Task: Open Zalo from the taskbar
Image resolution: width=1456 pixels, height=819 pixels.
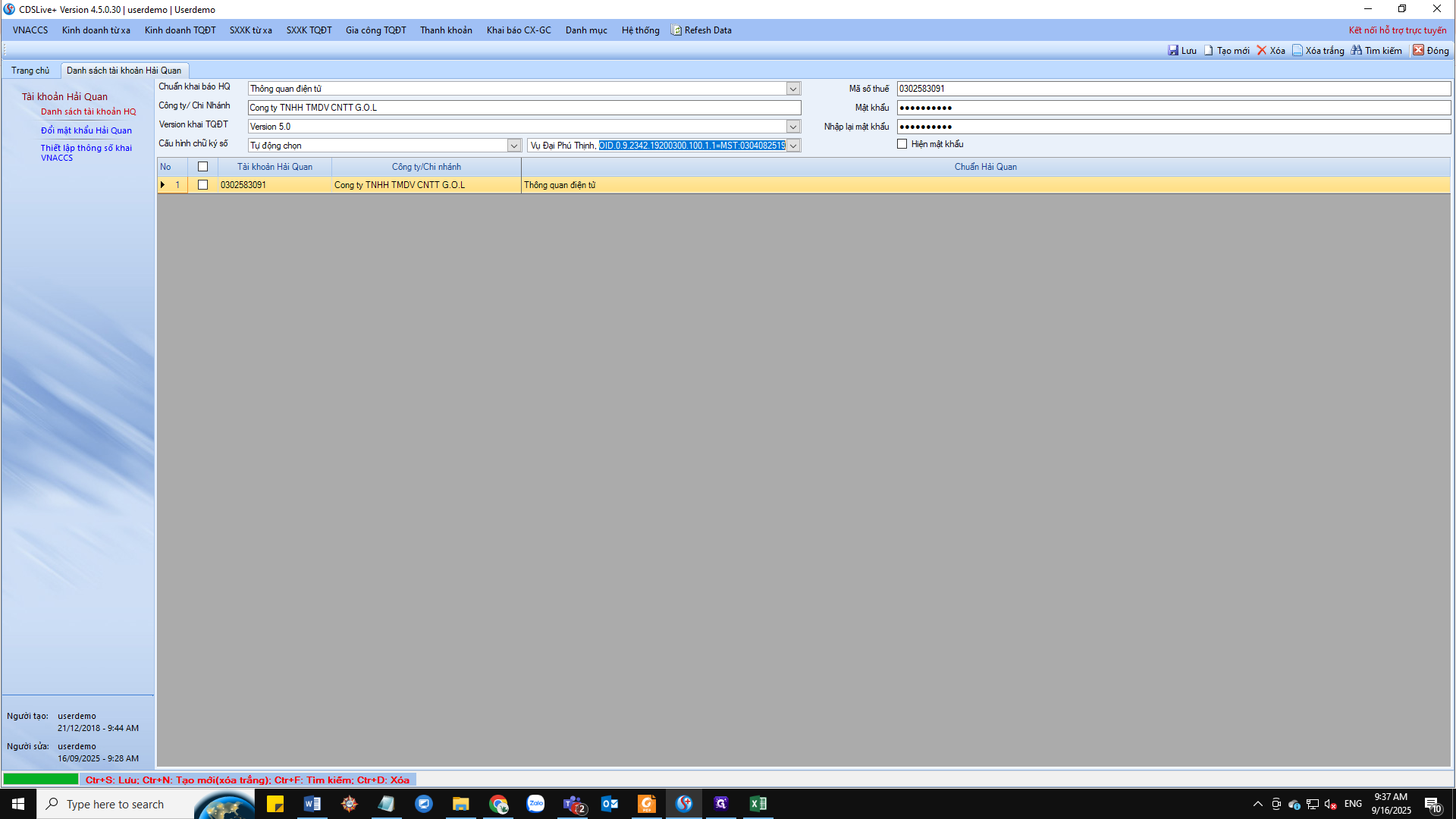Action: point(535,804)
